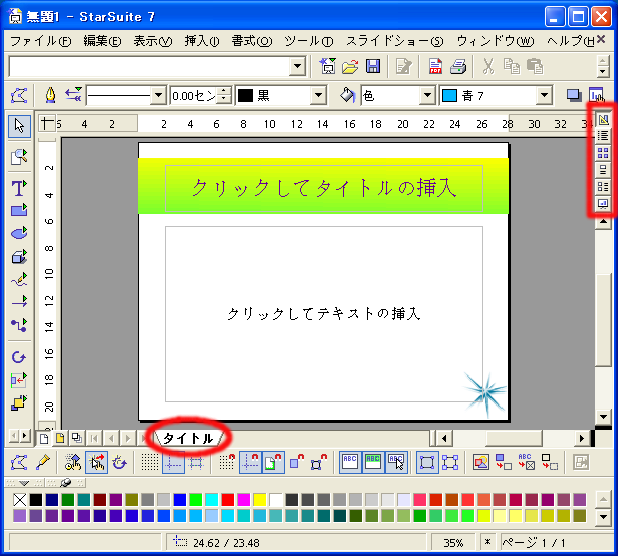Choose the Lines and Arrows tool
The height and width of the screenshot is (556, 618).
tap(19, 303)
